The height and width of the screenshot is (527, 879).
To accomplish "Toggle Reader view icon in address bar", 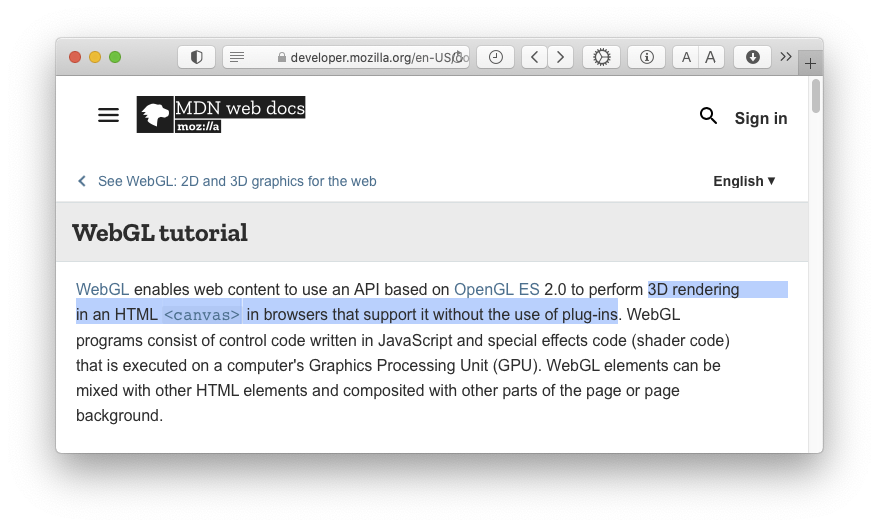I will [237, 57].
